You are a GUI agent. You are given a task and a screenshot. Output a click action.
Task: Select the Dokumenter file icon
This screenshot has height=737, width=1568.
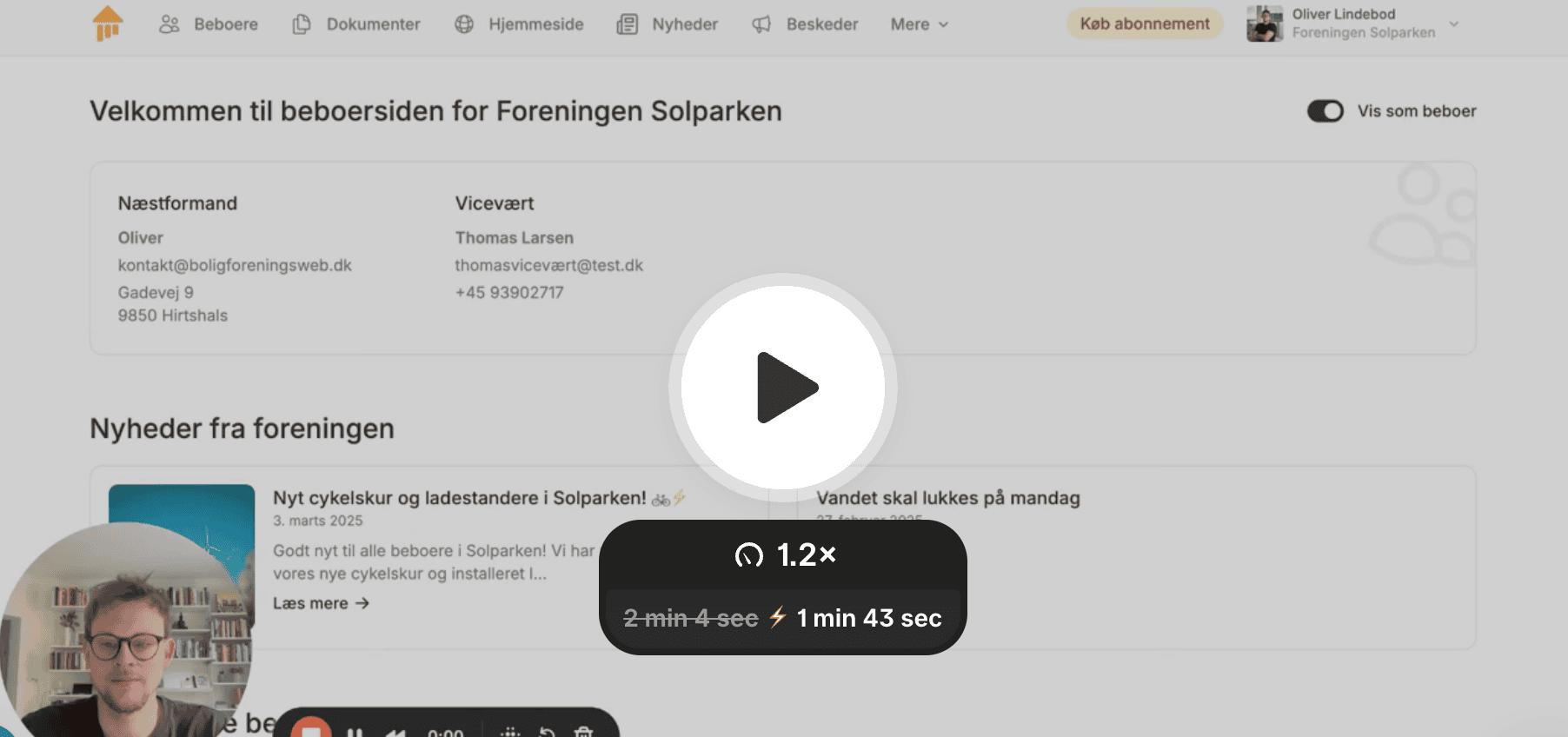click(x=302, y=24)
